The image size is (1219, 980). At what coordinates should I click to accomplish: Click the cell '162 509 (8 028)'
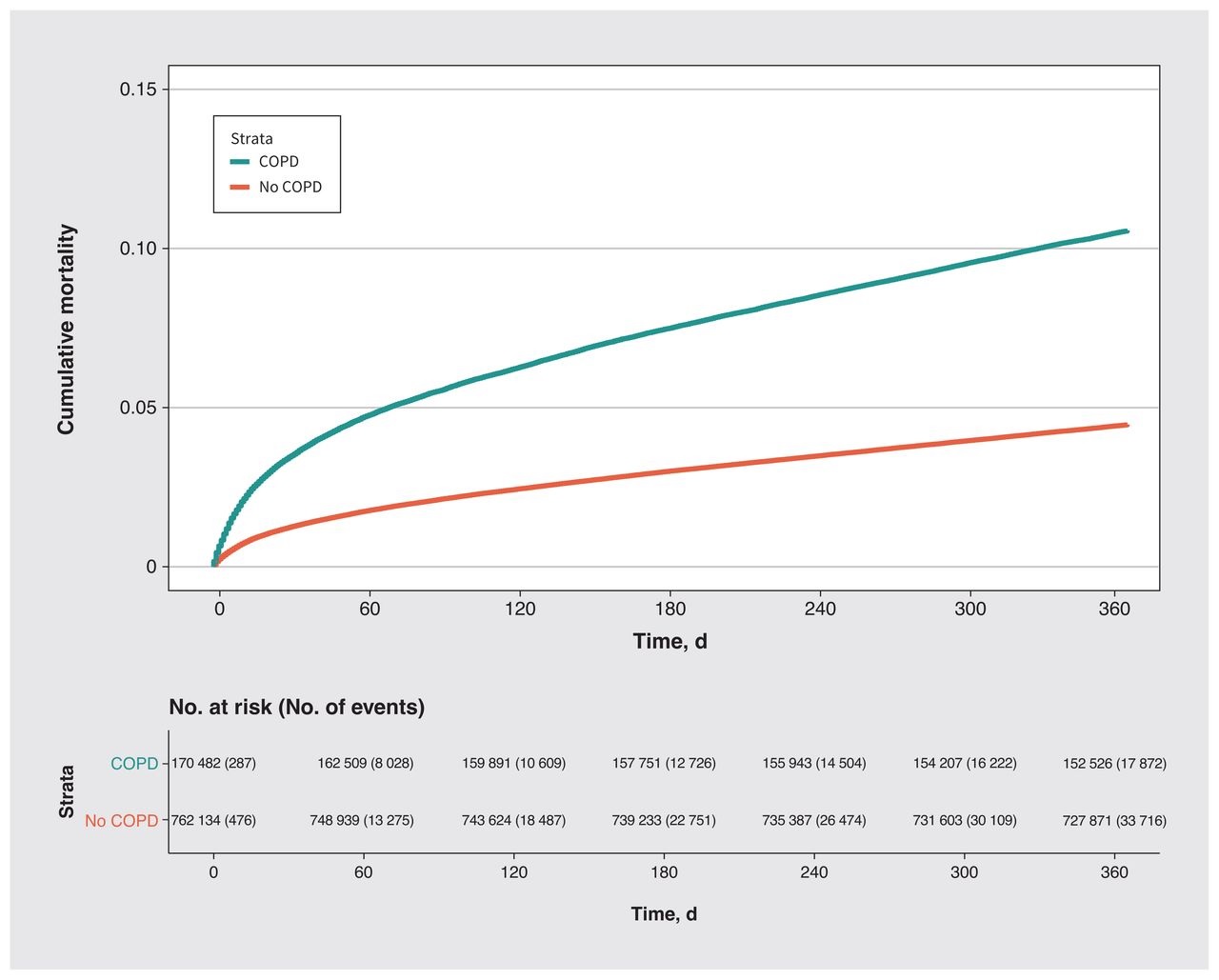coord(366,764)
